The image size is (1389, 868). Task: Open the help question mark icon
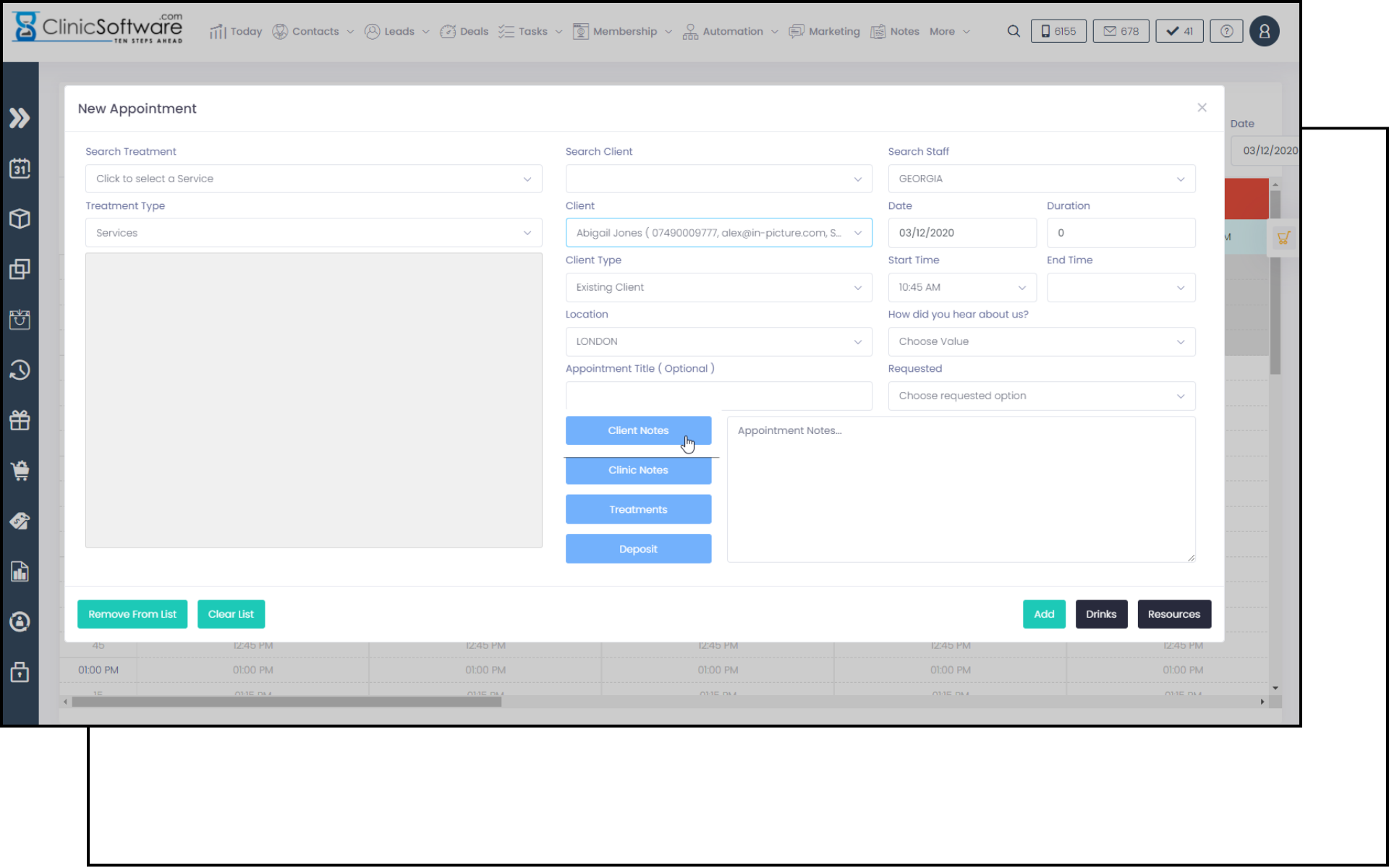(x=1226, y=31)
